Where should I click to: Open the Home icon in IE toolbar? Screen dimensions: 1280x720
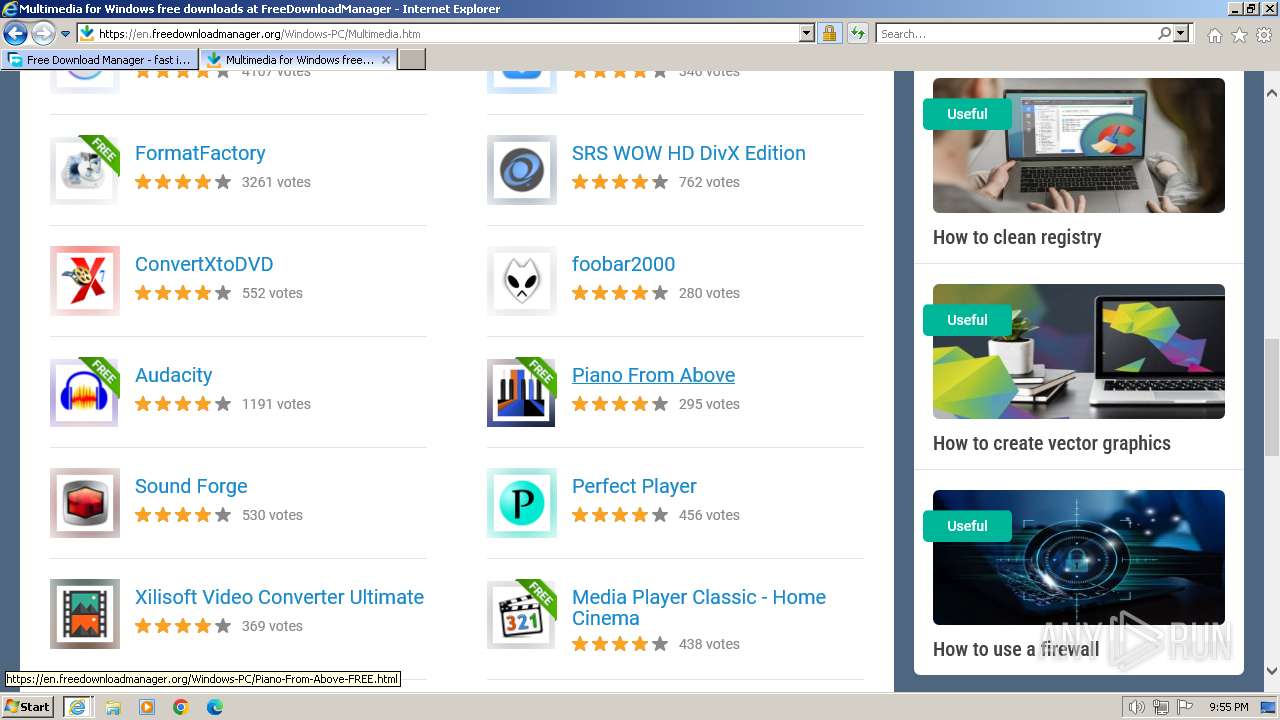1214,35
